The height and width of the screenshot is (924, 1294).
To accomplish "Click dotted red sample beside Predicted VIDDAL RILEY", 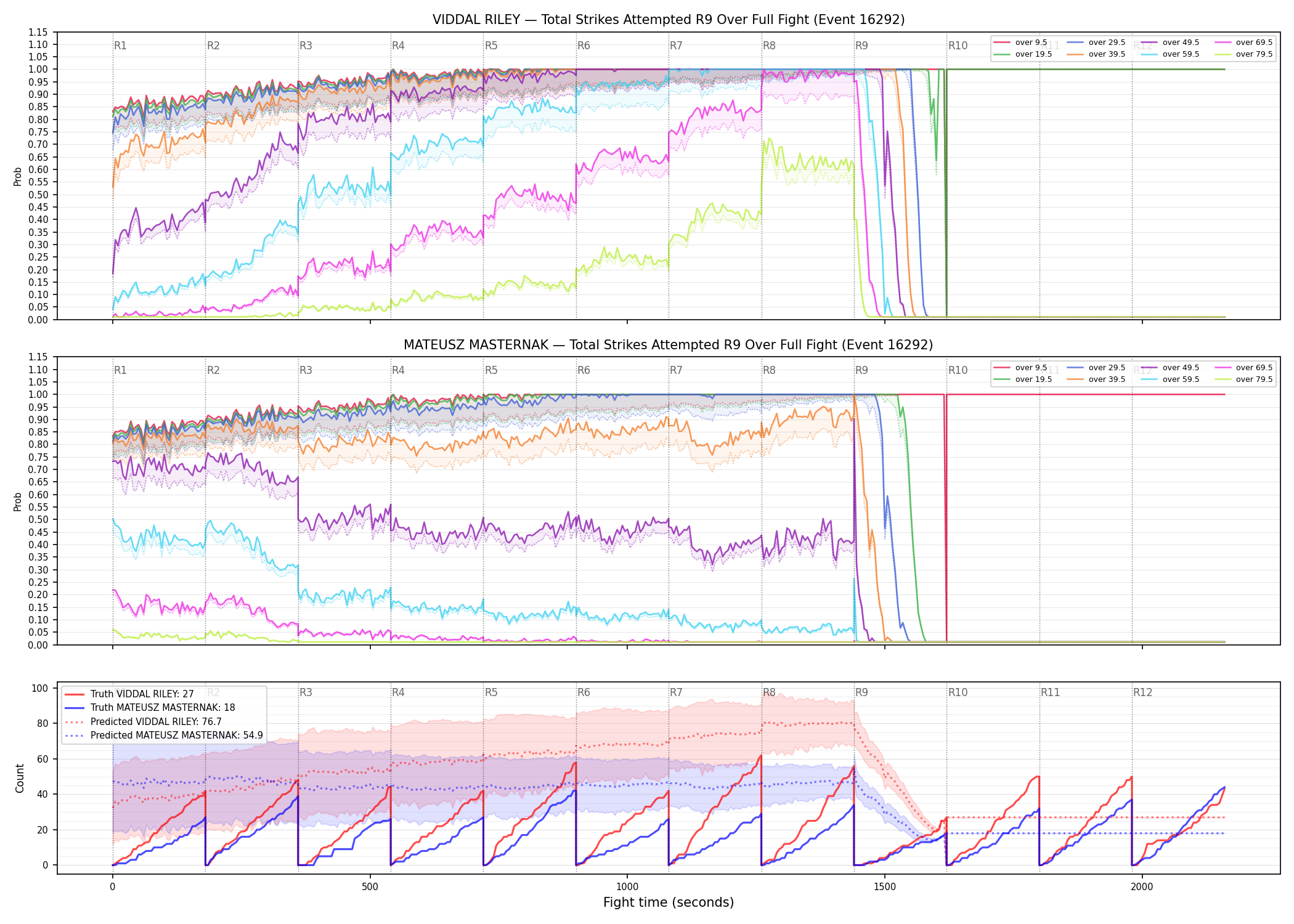I will click(x=75, y=721).
